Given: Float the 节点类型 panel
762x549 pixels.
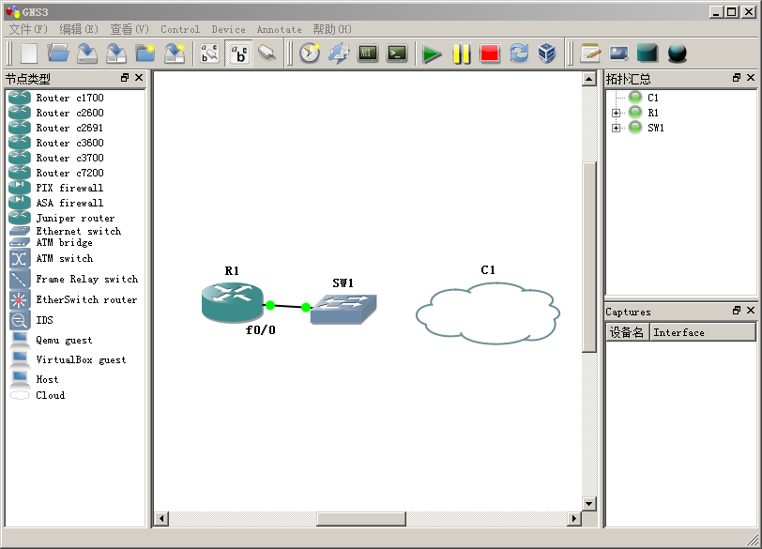Looking at the screenshot, I should [x=125, y=78].
